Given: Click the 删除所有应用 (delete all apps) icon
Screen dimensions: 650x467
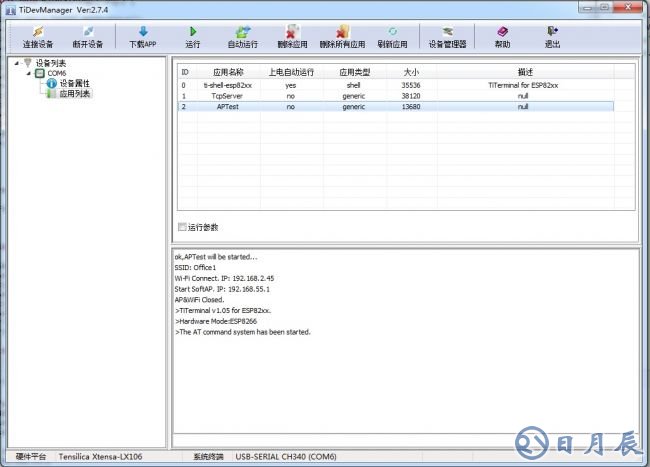Looking at the screenshot, I should point(342,32).
